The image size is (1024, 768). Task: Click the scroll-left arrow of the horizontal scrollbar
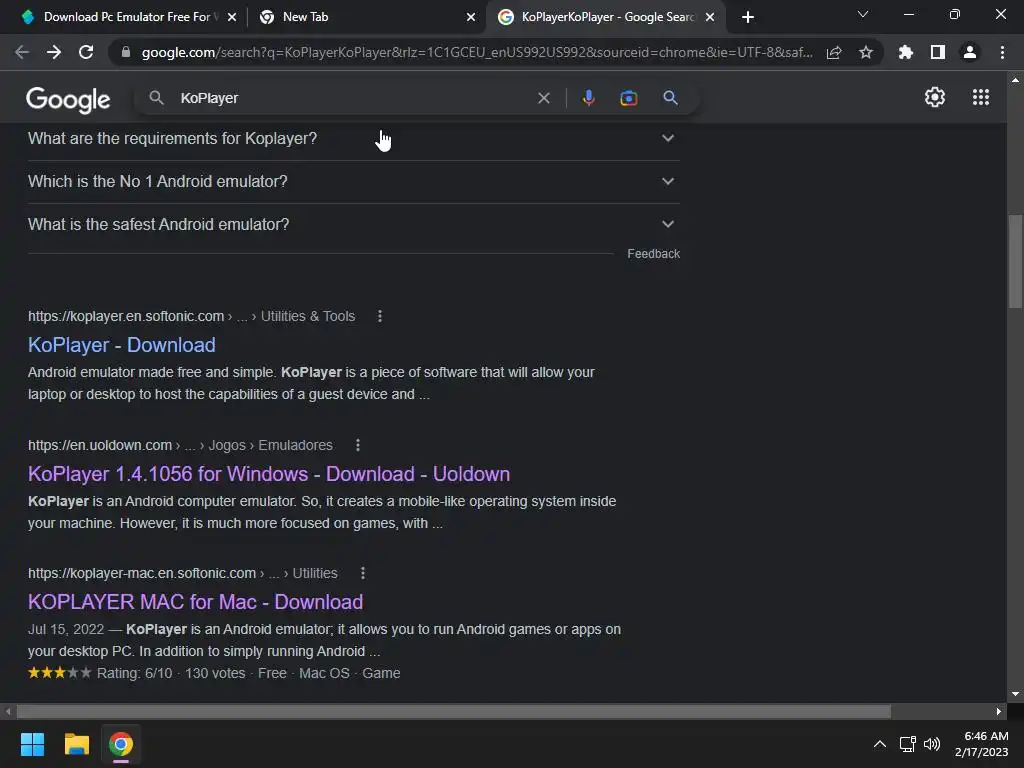point(8,711)
